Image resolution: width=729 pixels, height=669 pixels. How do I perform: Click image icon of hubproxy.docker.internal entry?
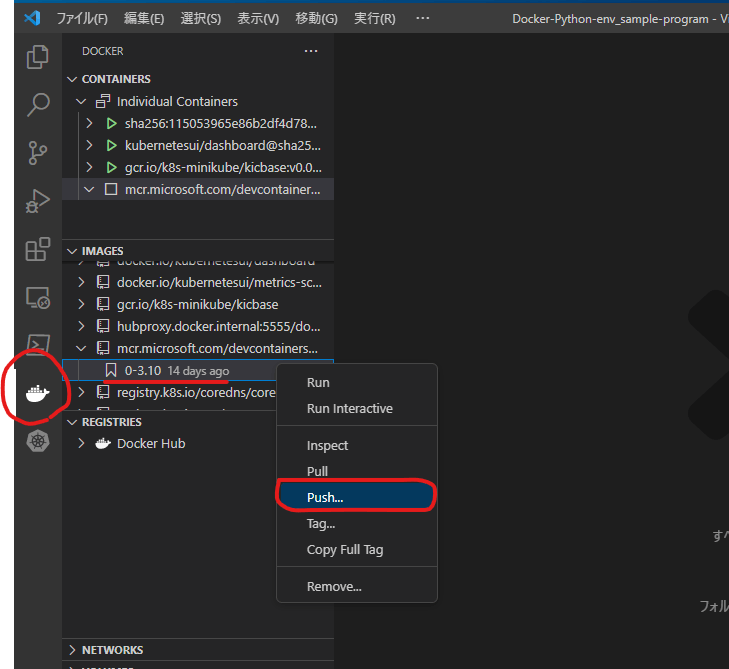tap(103, 326)
